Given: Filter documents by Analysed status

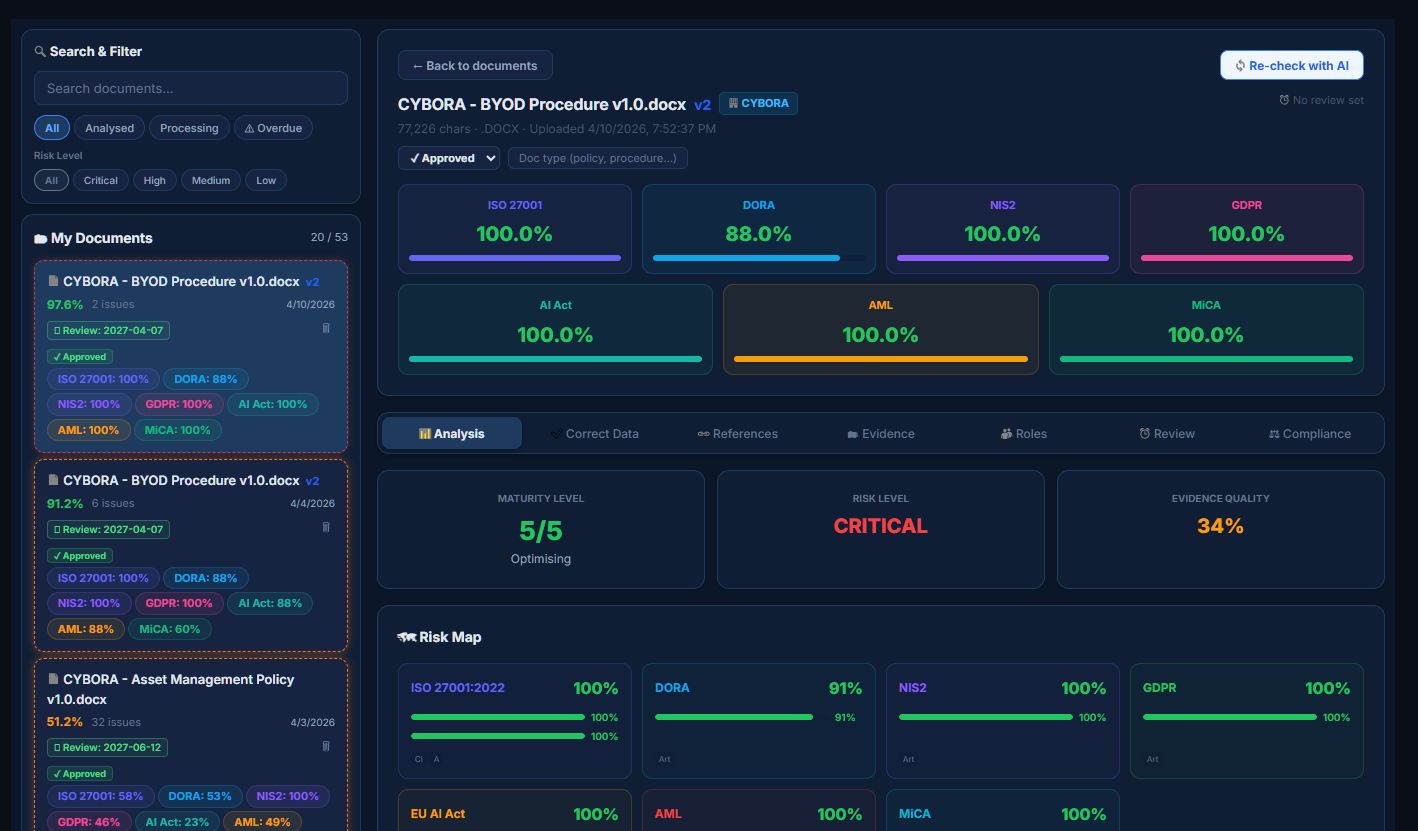Looking at the screenshot, I should [x=110, y=128].
